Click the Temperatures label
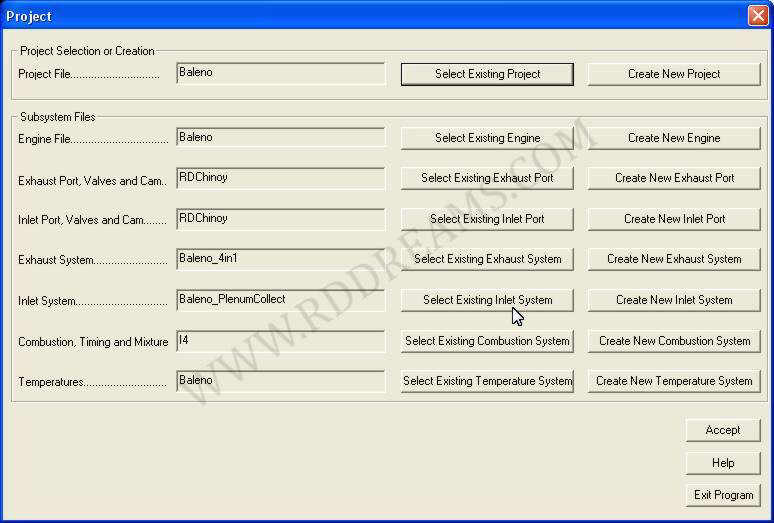This screenshot has height=523, width=774. pyautogui.click(x=92, y=382)
